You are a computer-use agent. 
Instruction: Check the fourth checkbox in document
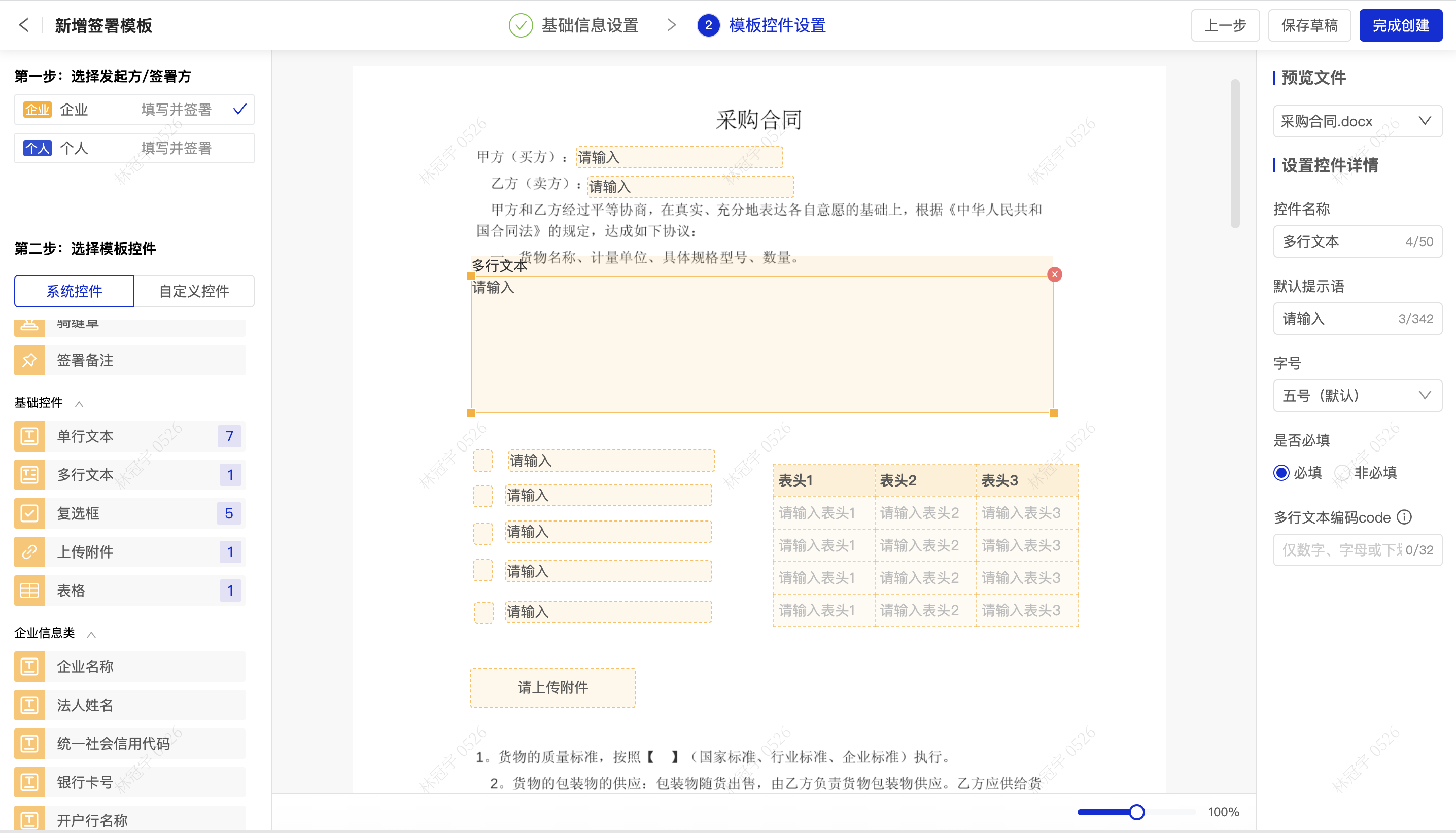point(483,570)
